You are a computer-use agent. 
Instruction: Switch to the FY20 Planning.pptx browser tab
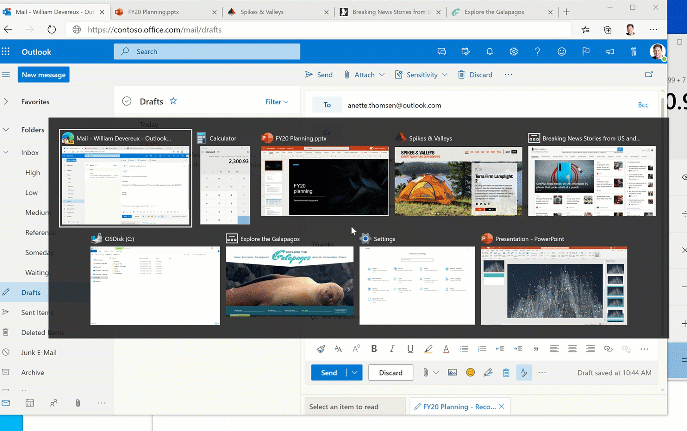coord(166,12)
